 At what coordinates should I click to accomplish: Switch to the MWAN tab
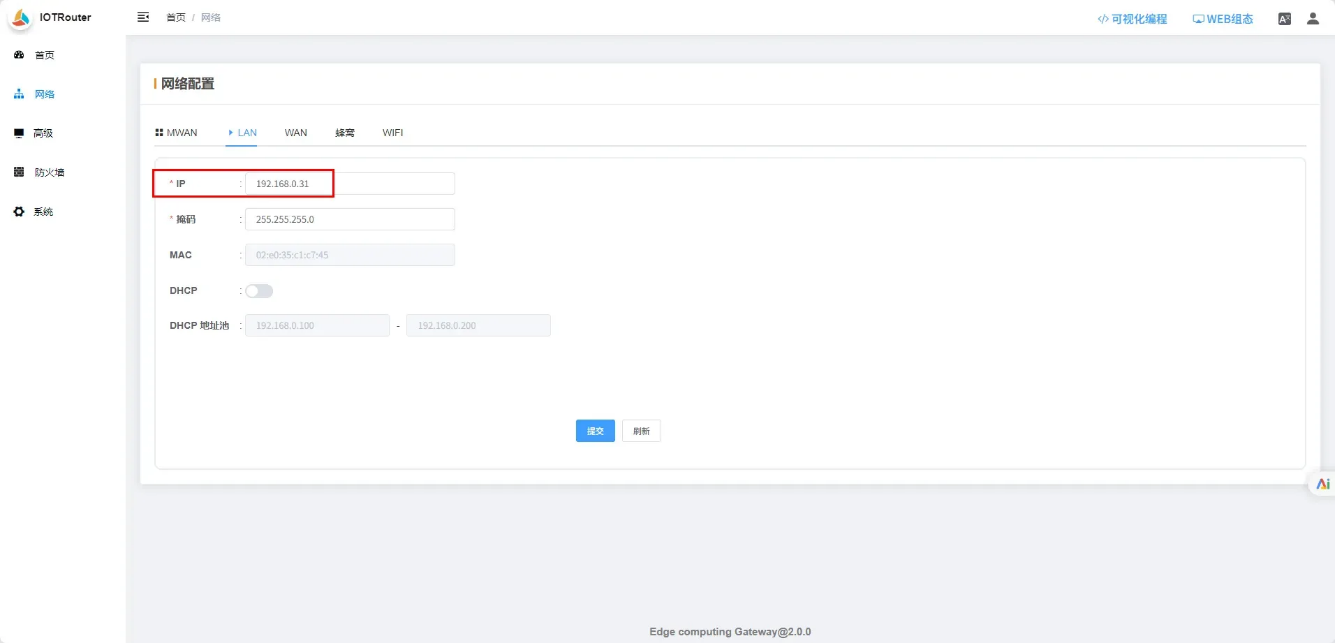pos(177,132)
